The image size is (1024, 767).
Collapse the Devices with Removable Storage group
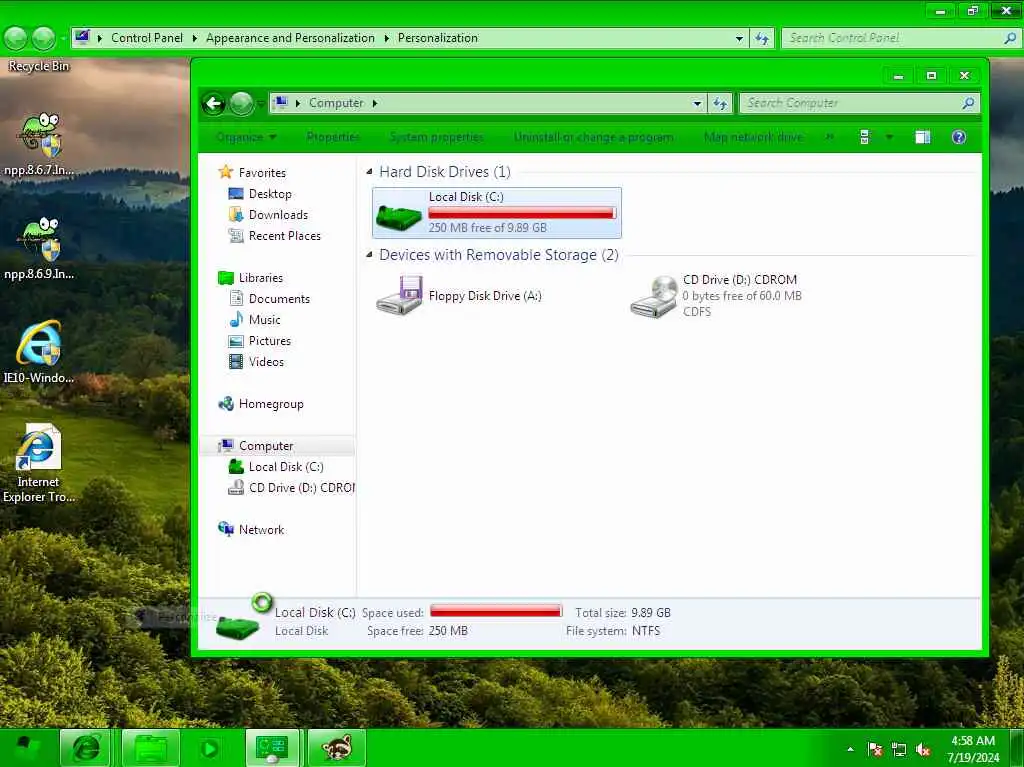[x=369, y=255]
